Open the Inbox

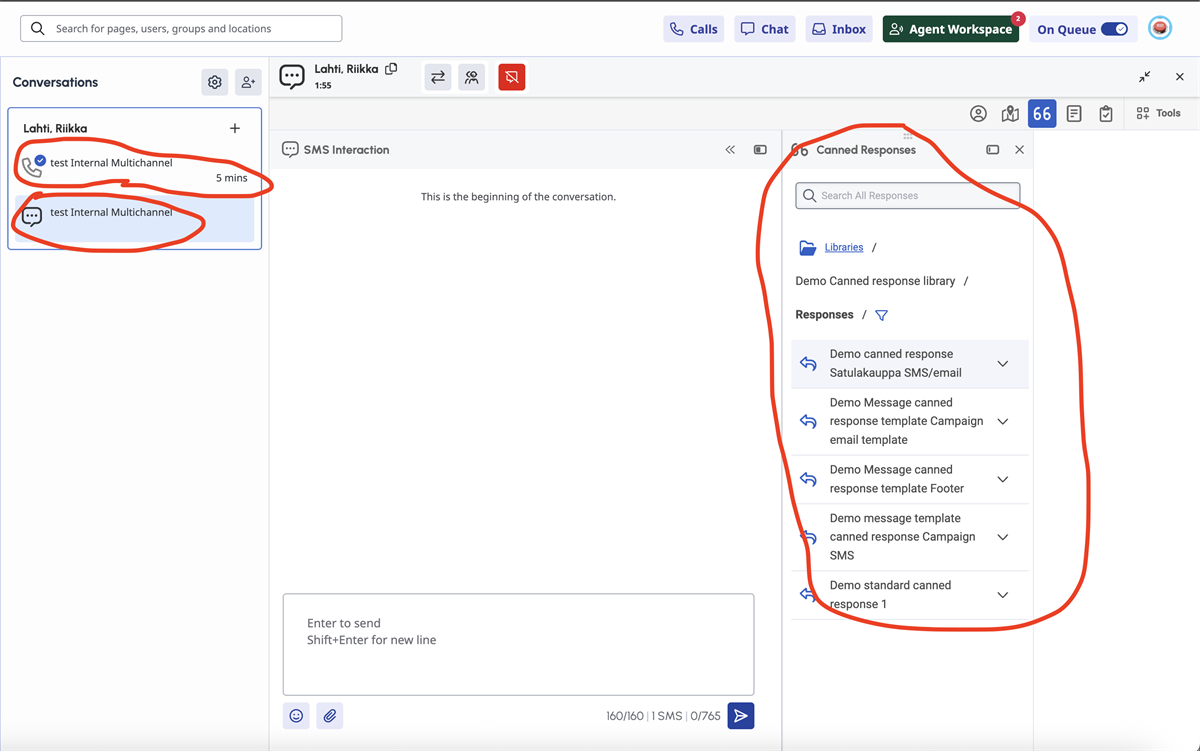pos(839,29)
